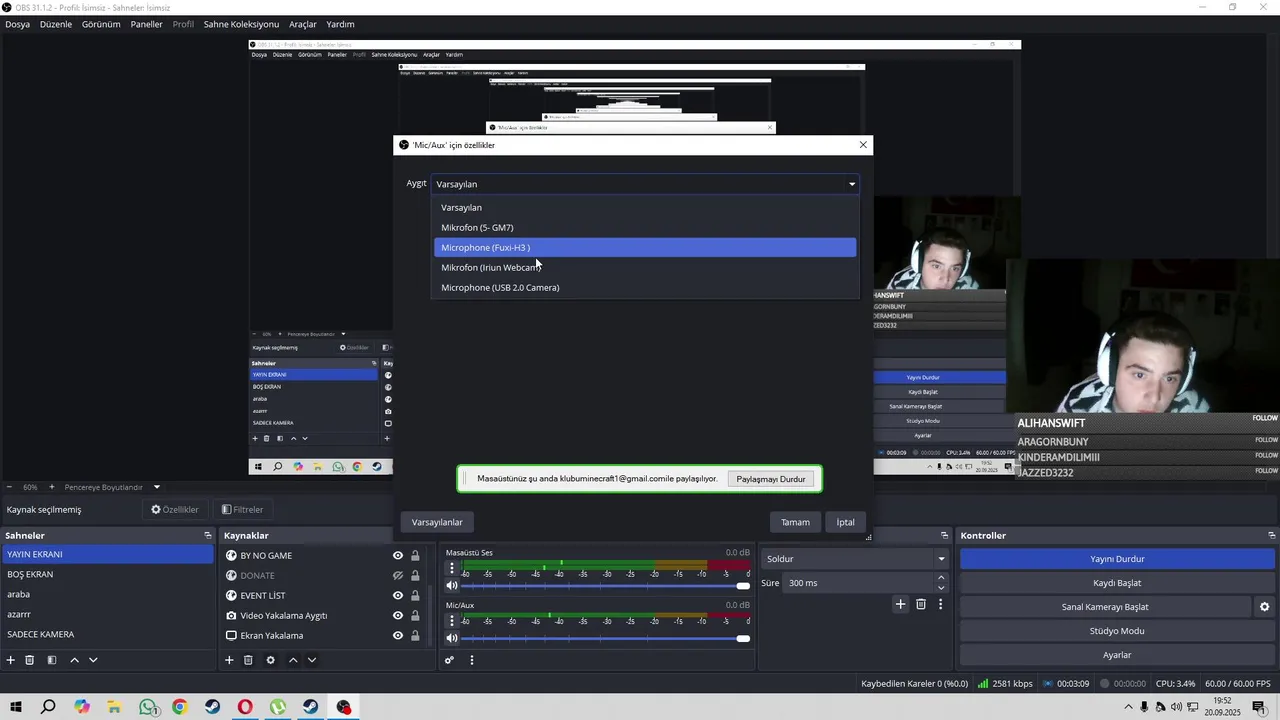Open the Sahne Koleksiyonu menu
1280x720 pixels.
point(241,24)
